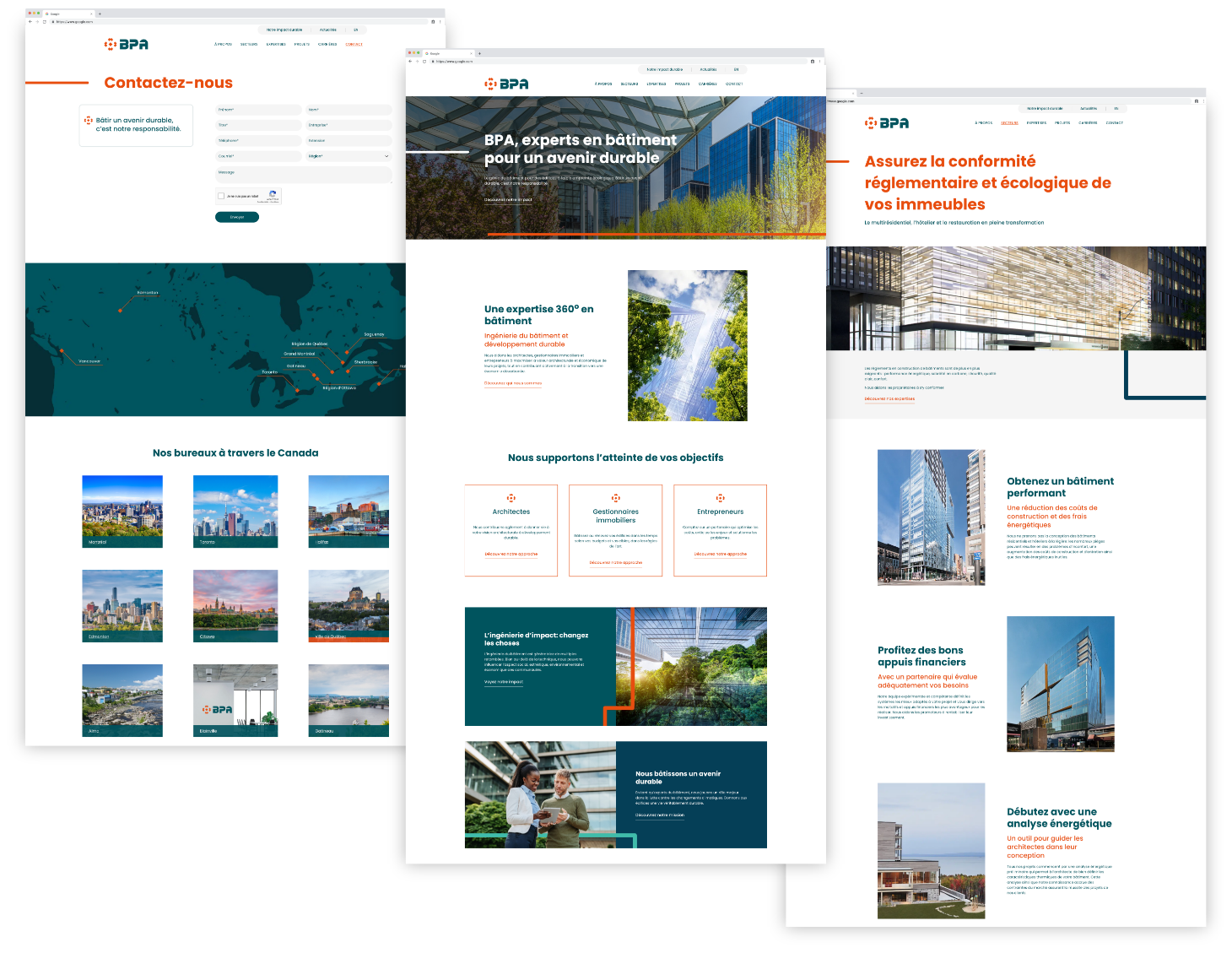This screenshot has height=953, width=1232.
Task: Check the reCAPTCHA not-a-robot checkbox
Action: pos(221,196)
